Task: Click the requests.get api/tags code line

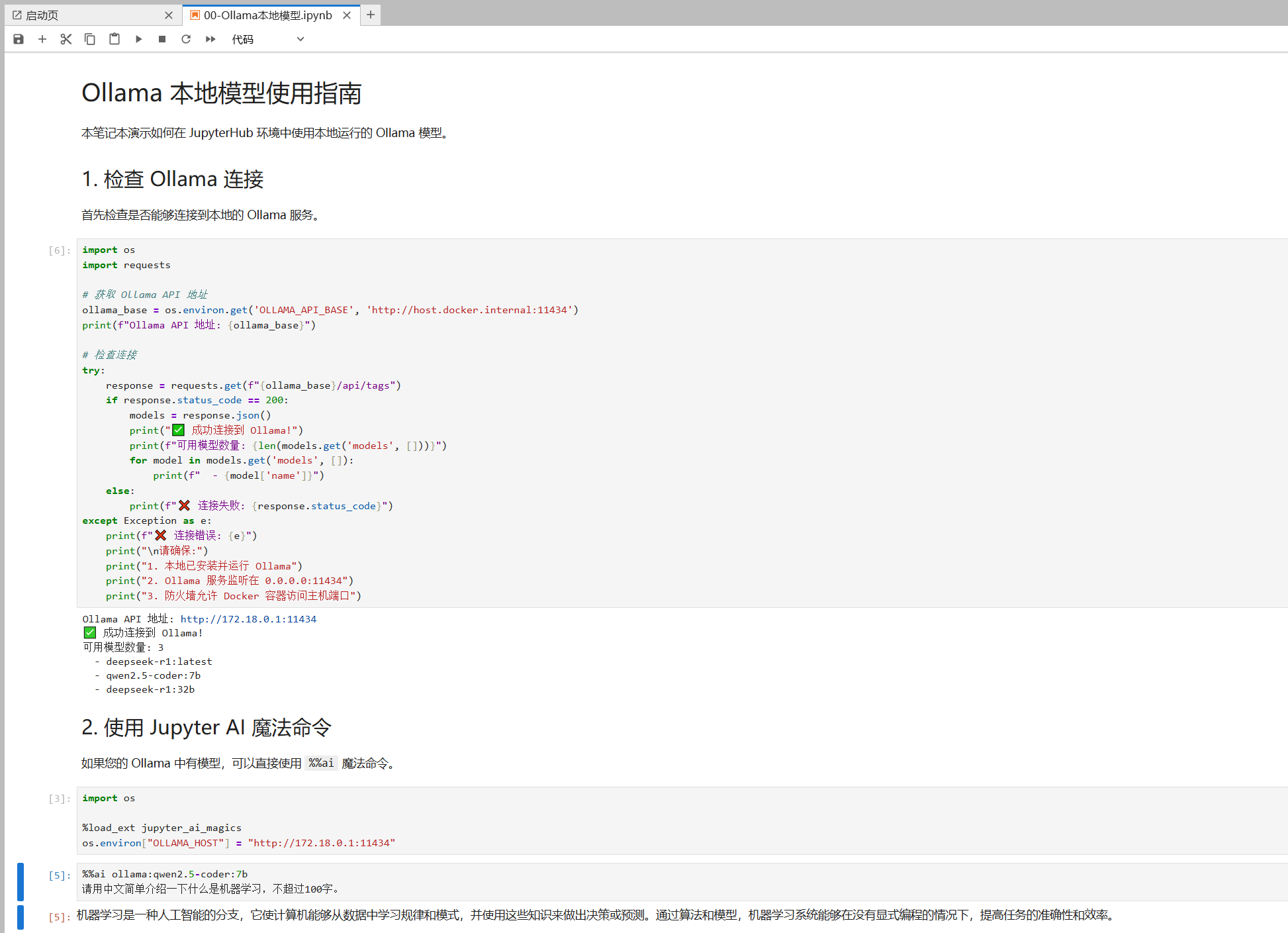Action: 253,385
